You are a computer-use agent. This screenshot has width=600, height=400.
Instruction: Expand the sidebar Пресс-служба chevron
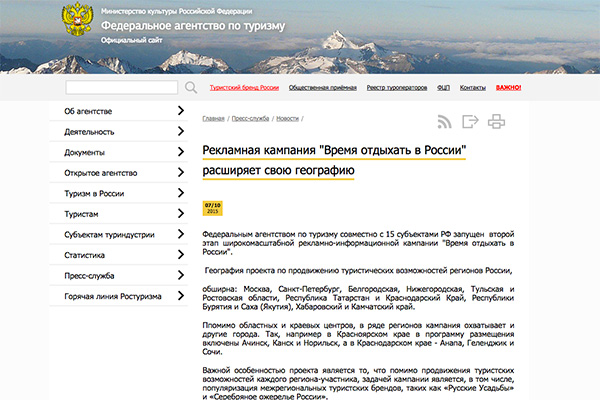click(181, 275)
